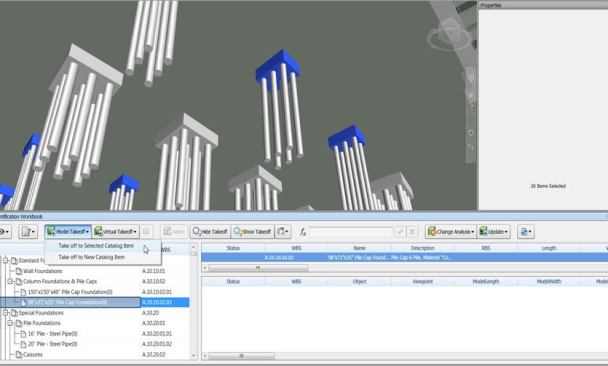Click the lower grid horizontal scrollbar thumb
The height and width of the screenshot is (366, 608).
coord(241,356)
